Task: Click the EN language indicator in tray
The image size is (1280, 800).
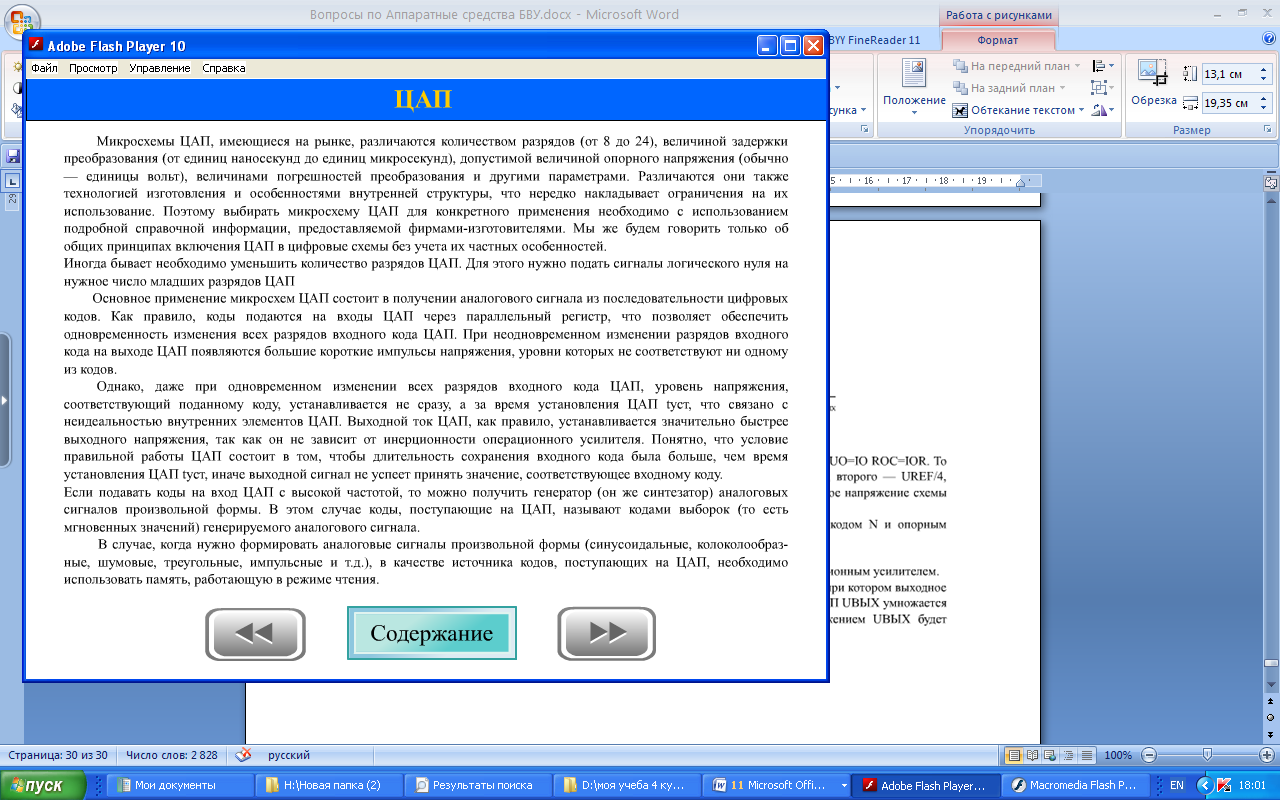Action: pos(1177,785)
